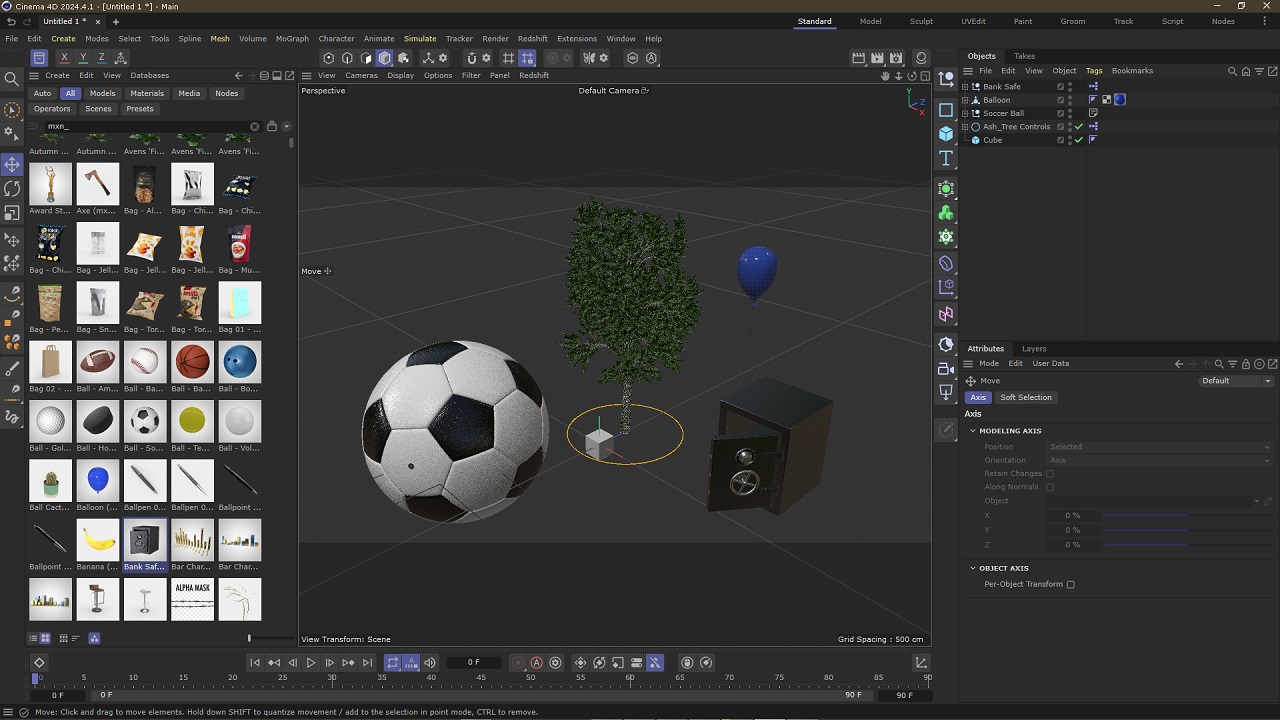Image resolution: width=1280 pixels, height=720 pixels.
Task: Open the Simulate menu
Action: point(420,38)
